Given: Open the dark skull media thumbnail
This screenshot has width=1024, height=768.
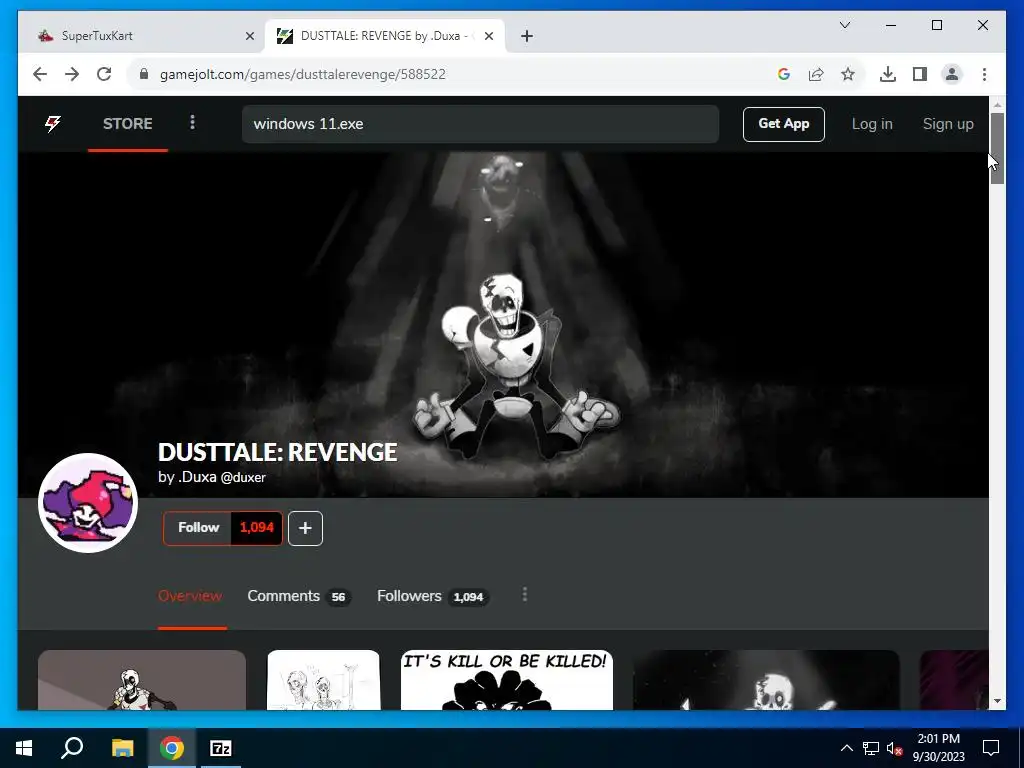Looking at the screenshot, I should pyautogui.click(x=766, y=680).
